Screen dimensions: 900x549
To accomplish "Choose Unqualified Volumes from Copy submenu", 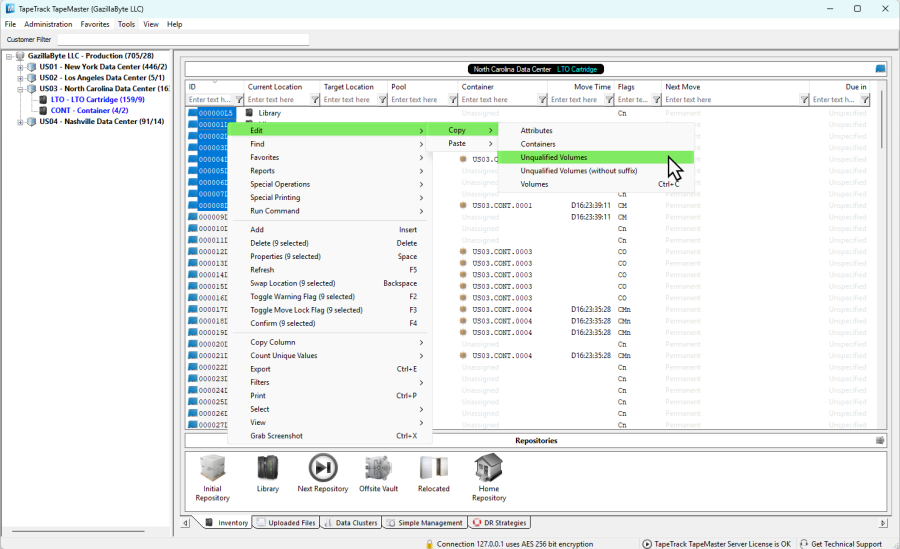I will tap(595, 157).
